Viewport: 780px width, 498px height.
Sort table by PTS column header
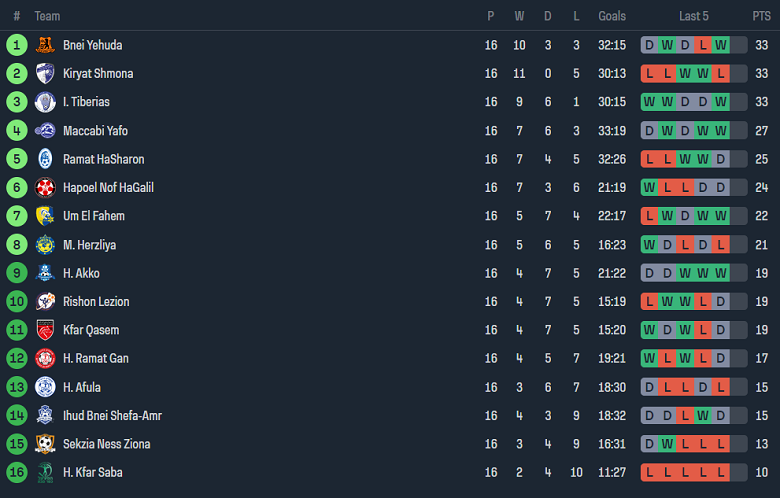761,16
